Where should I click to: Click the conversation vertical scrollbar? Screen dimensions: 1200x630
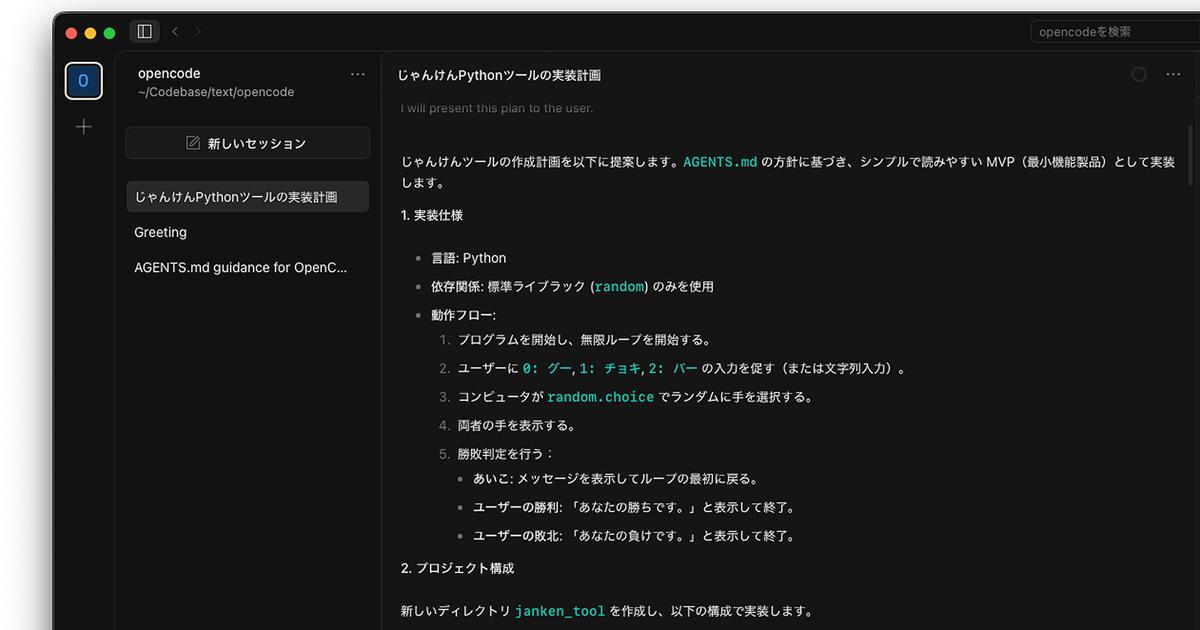coord(1190,155)
